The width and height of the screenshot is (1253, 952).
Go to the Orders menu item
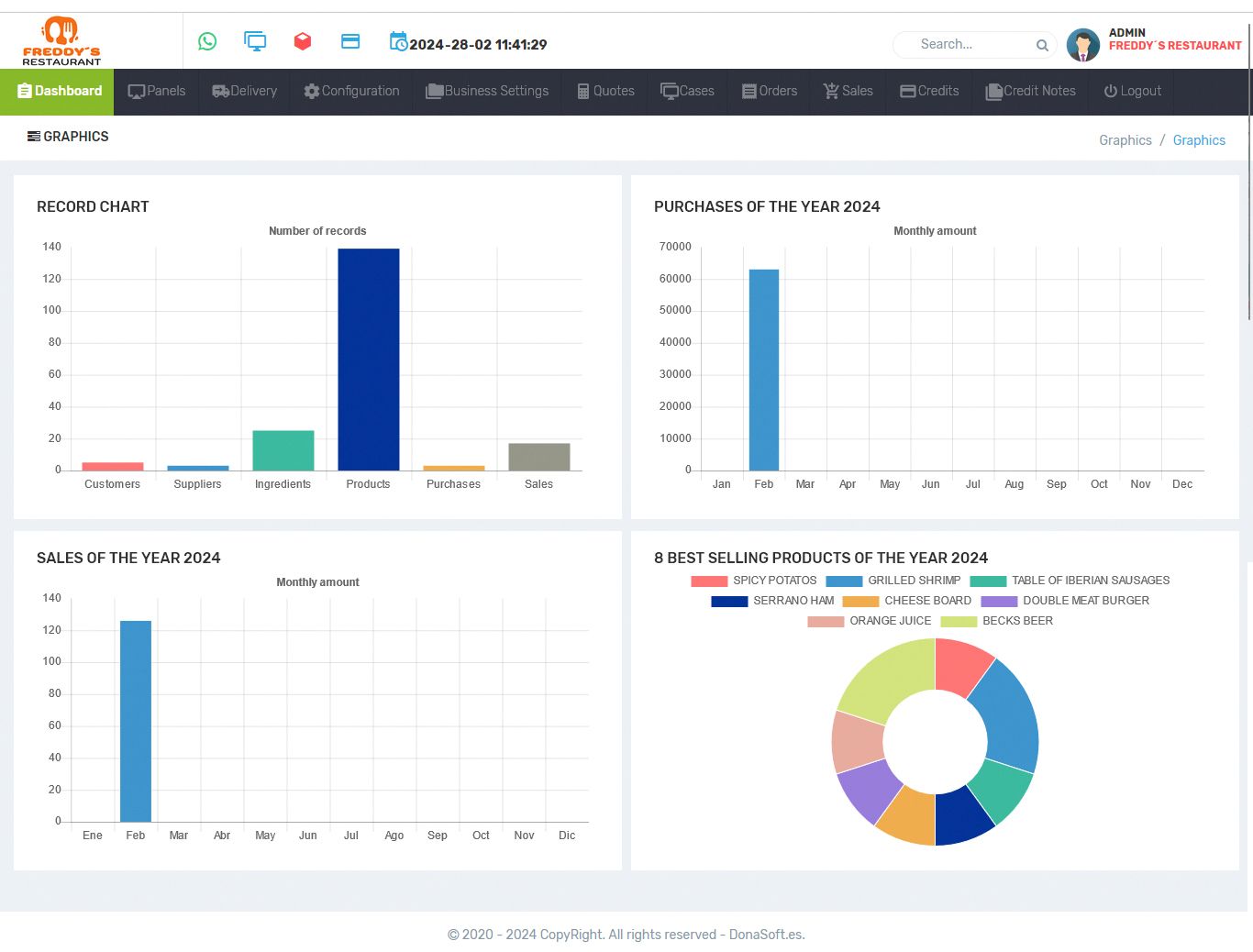pyautogui.click(x=770, y=91)
